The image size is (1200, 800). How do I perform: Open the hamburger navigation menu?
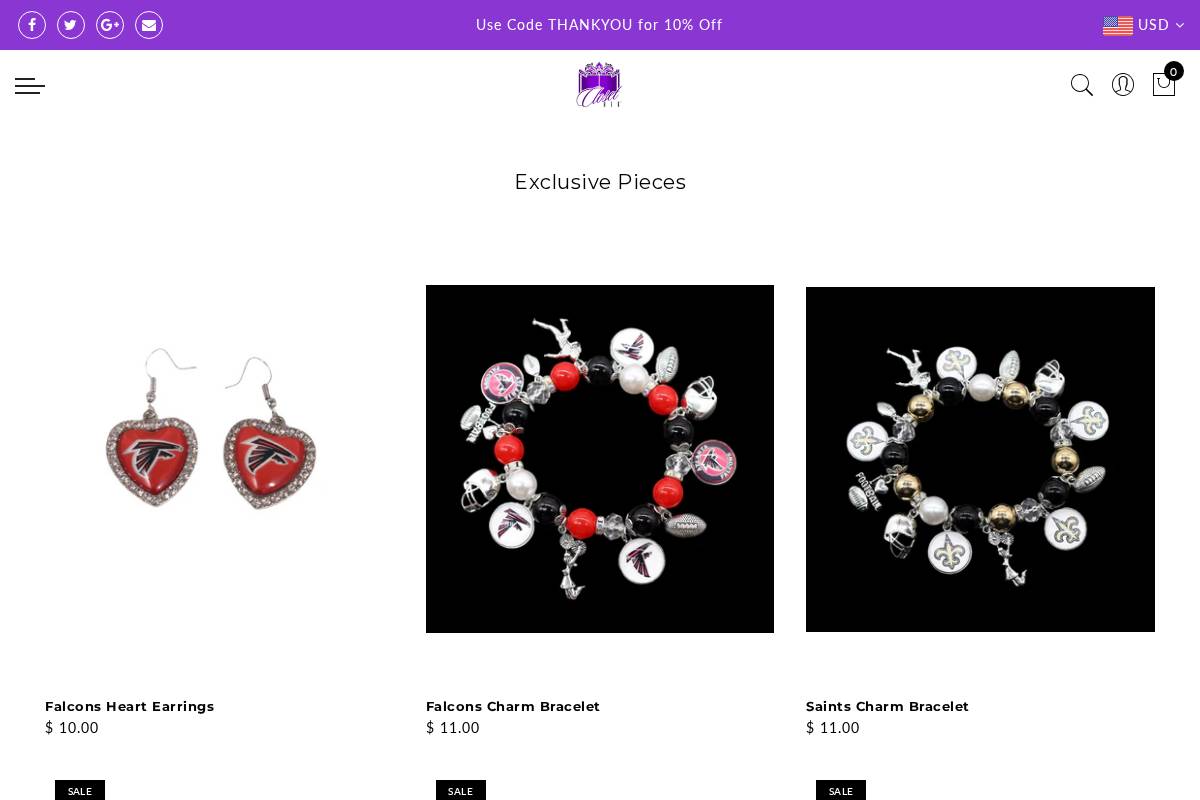pos(30,86)
